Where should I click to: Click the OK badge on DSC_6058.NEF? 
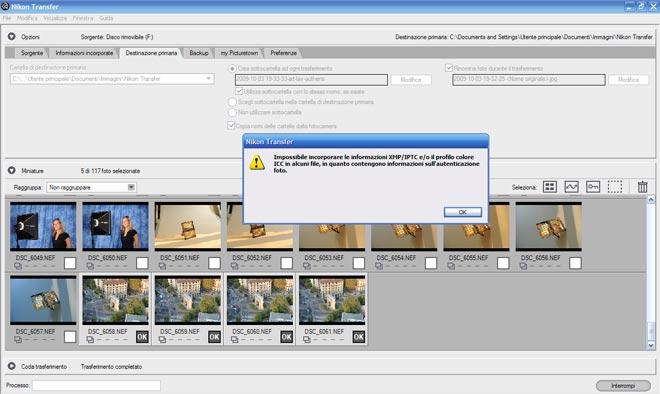(x=142, y=337)
